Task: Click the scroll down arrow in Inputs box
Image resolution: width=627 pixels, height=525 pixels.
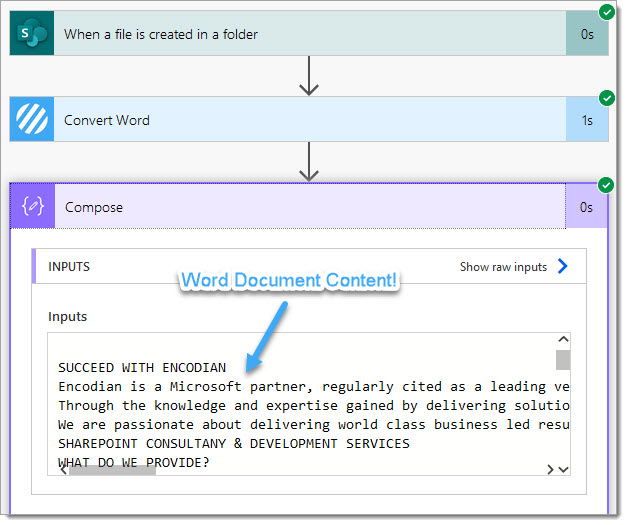Action: [563, 469]
